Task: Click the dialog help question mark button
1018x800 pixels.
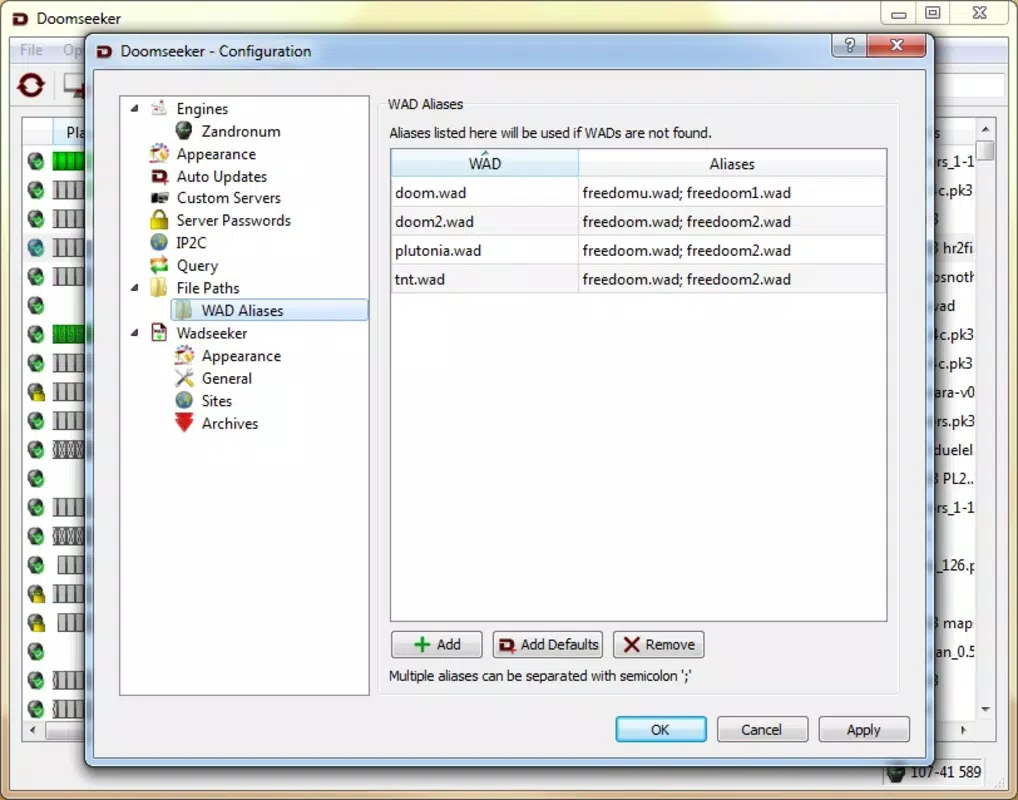Action: [849, 45]
